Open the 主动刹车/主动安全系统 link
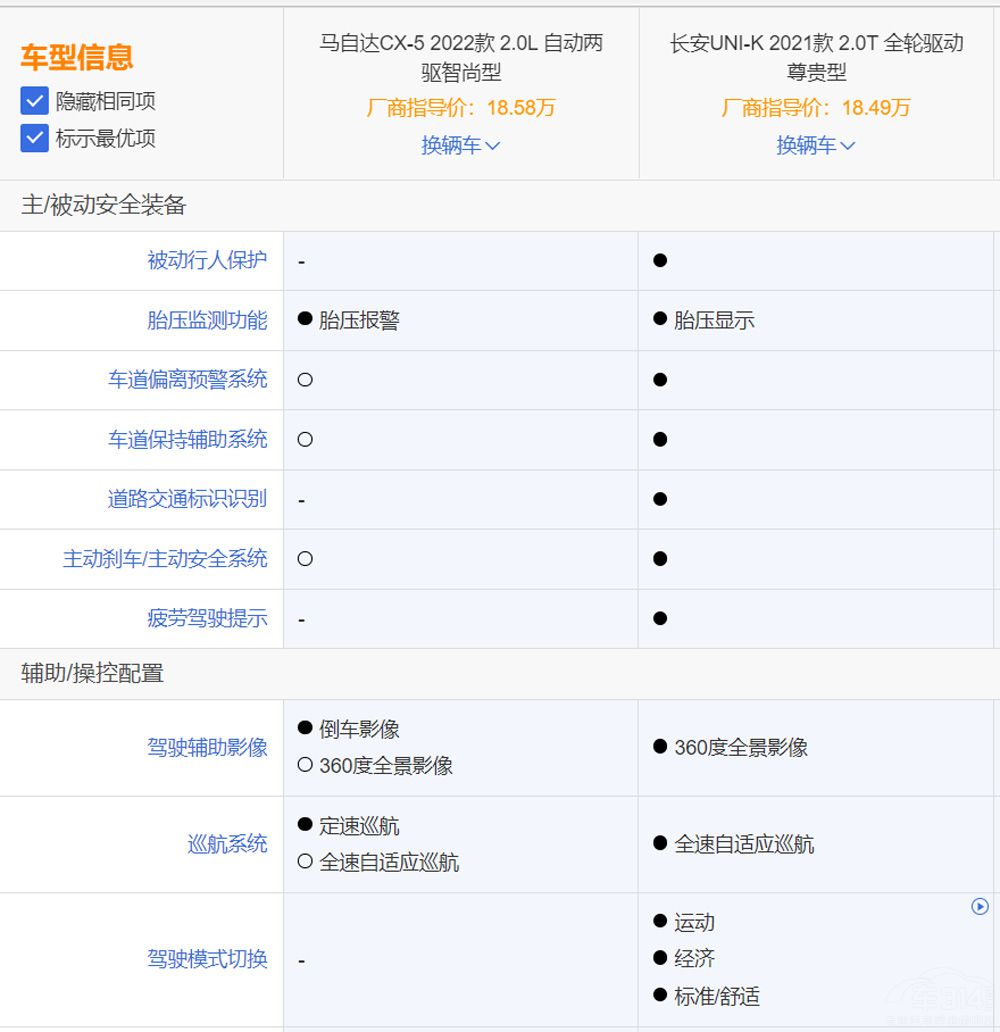Screen dimensions: 1000x1032 (x=180, y=560)
